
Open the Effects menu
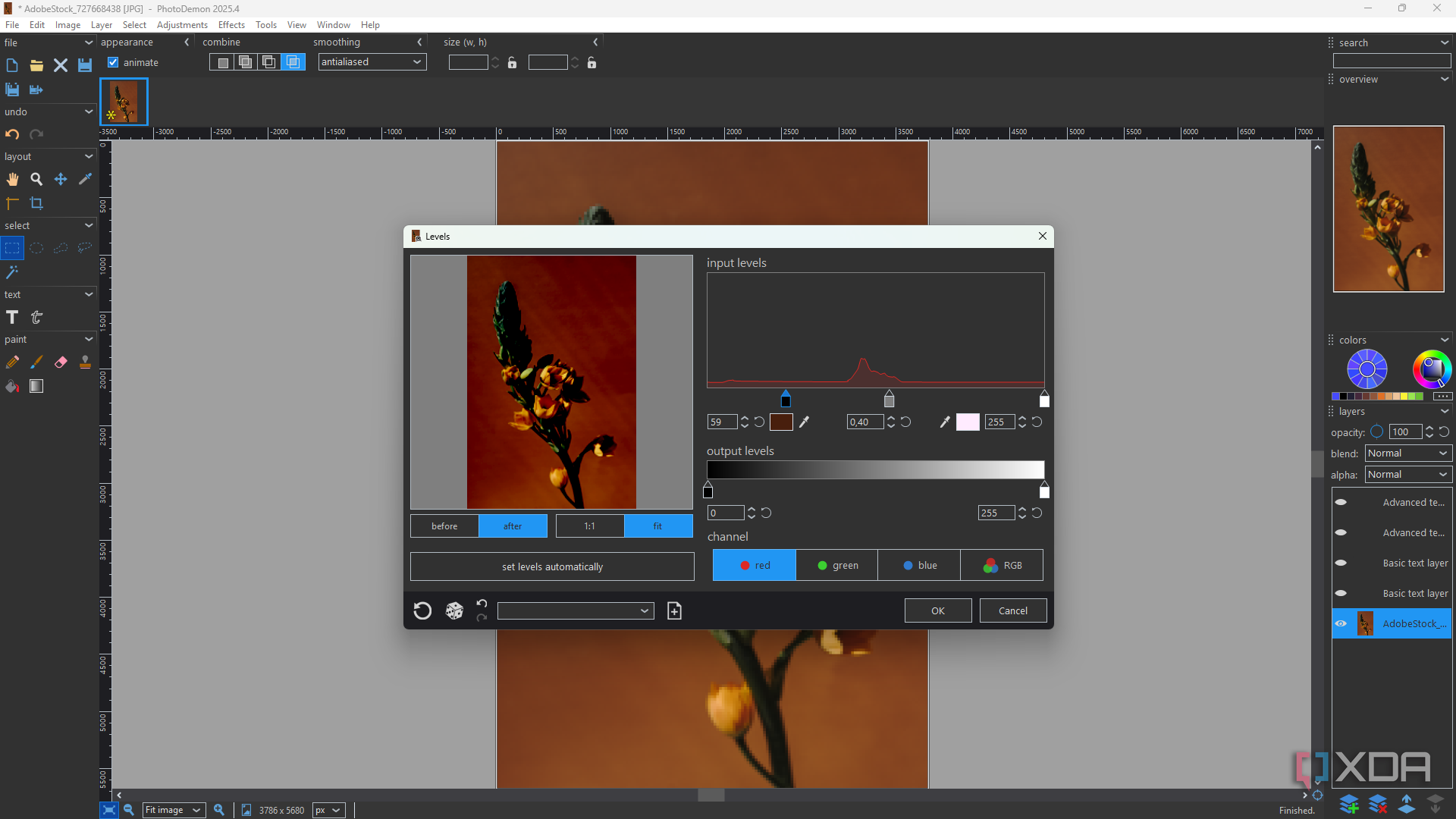pyautogui.click(x=231, y=25)
